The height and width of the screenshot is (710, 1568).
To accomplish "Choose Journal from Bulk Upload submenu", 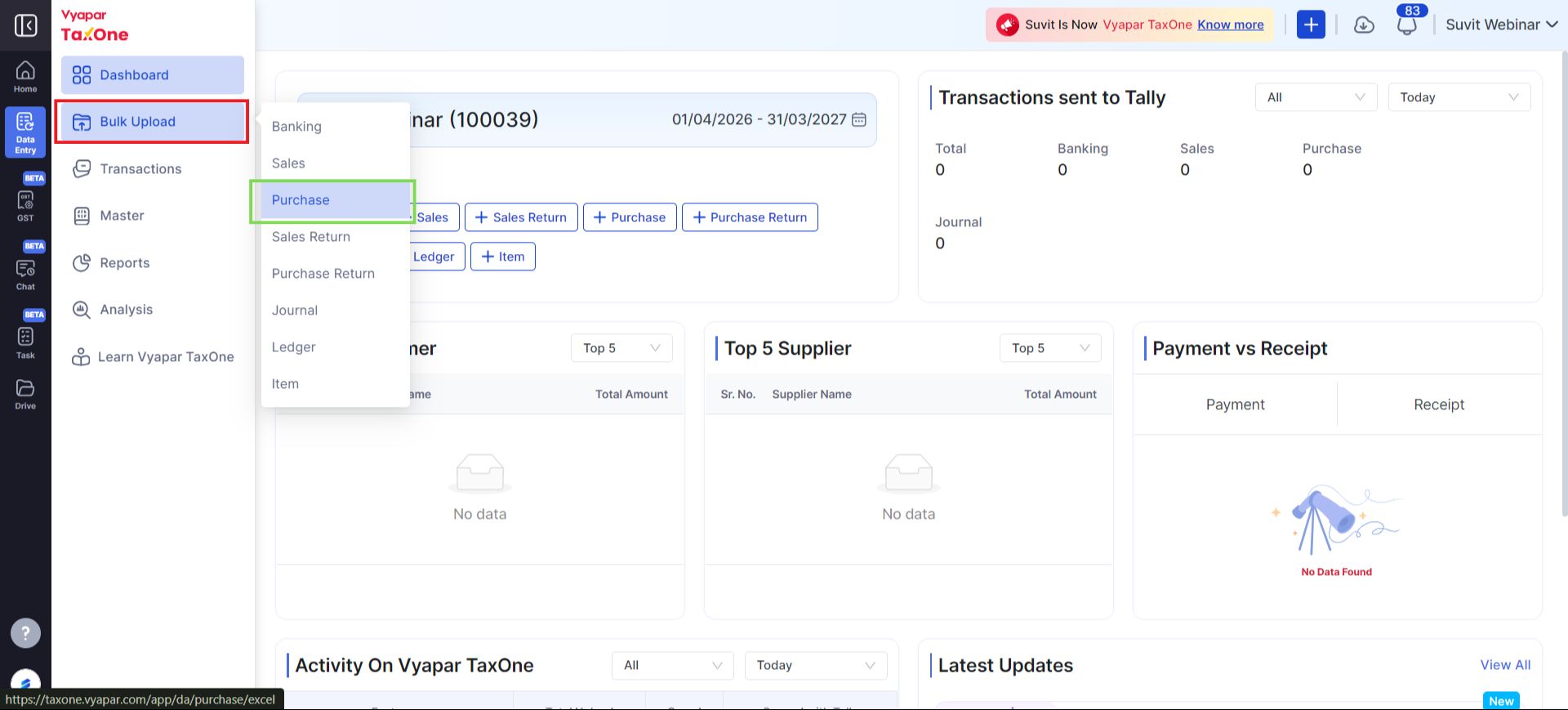I will (x=335, y=310).
